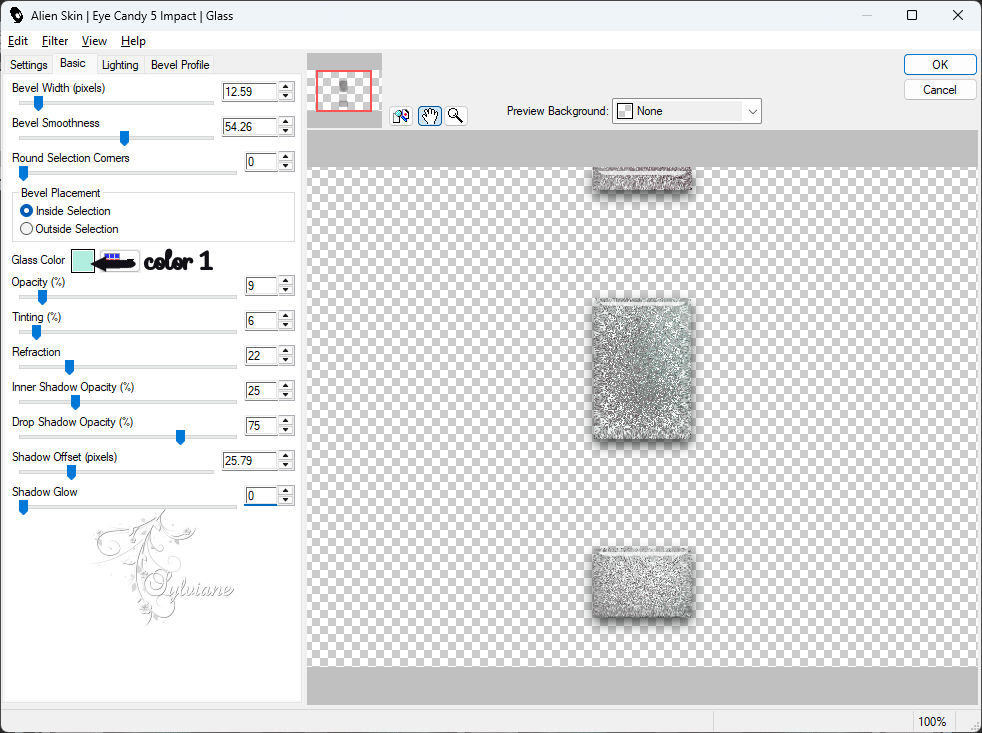The image size is (982, 733).
Task: Increase Refraction with up arrow
Action: pyautogui.click(x=286, y=351)
